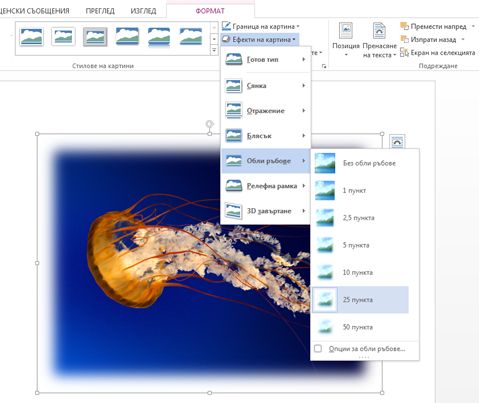Click the Блясък glow icon
Viewport: 479px width, 403px height.
233,136
